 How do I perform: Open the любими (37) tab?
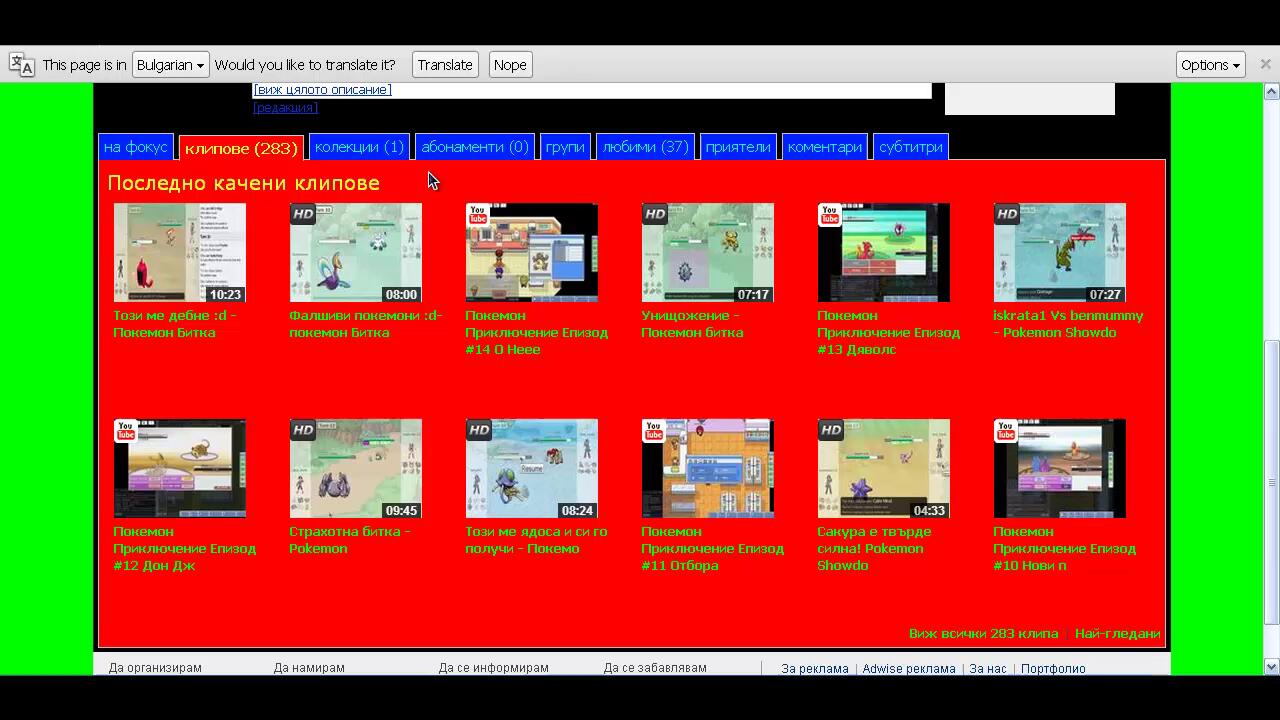click(645, 147)
